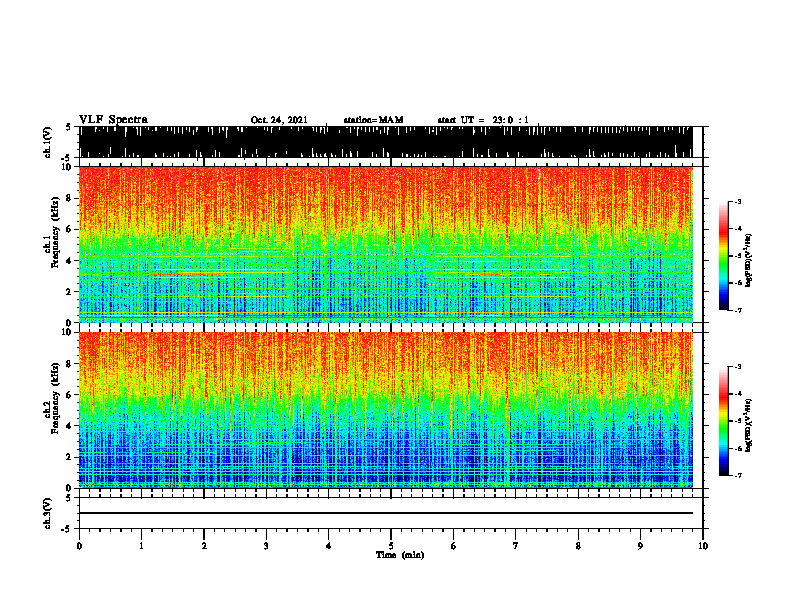The height and width of the screenshot is (612, 792).
Task: Click the "Time (min)" axis label
Action: pyautogui.click(x=400, y=555)
